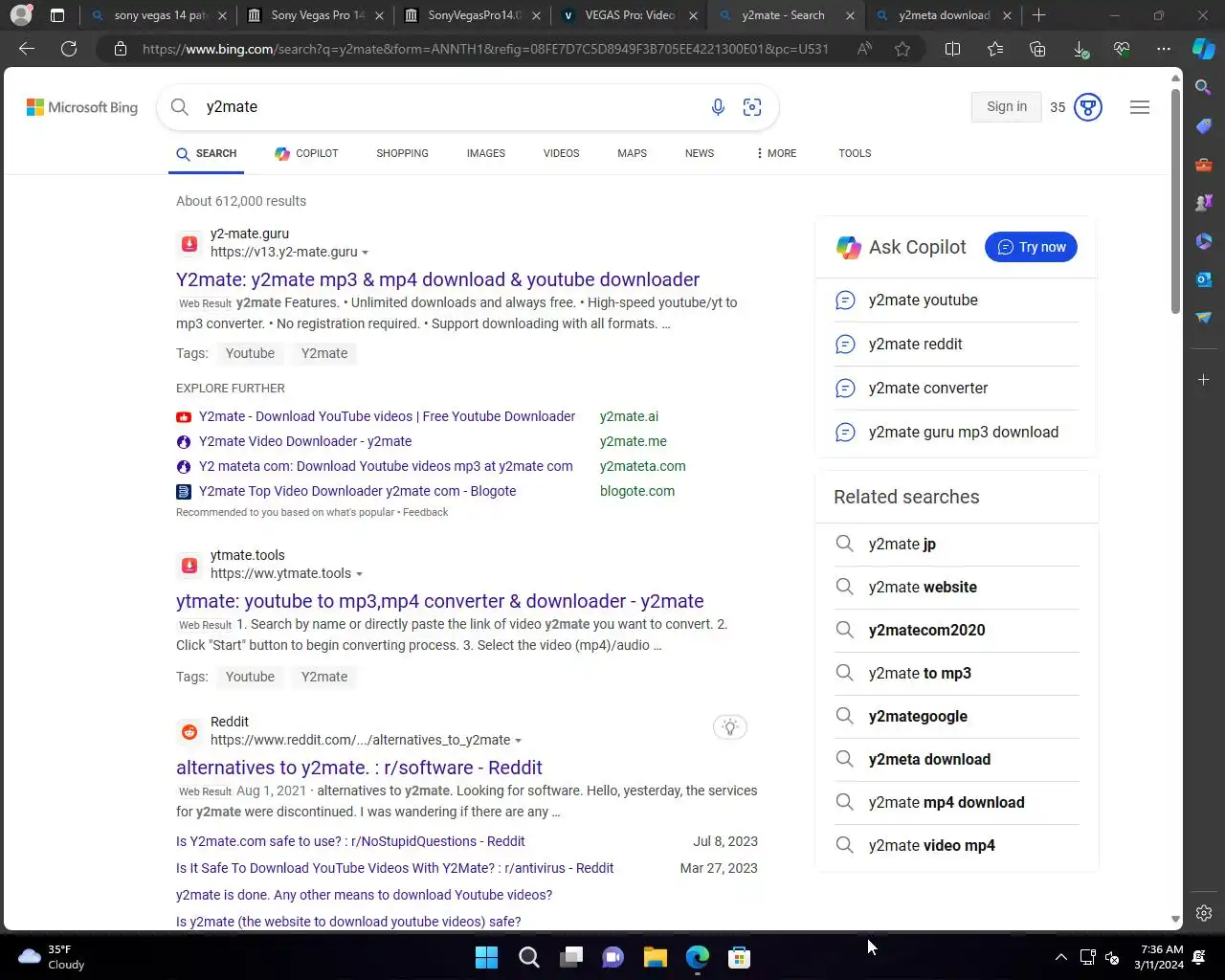Viewport: 1225px width, 980px height.
Task: Toggle split screen icon in toolbar
Action: pos(952,49)
